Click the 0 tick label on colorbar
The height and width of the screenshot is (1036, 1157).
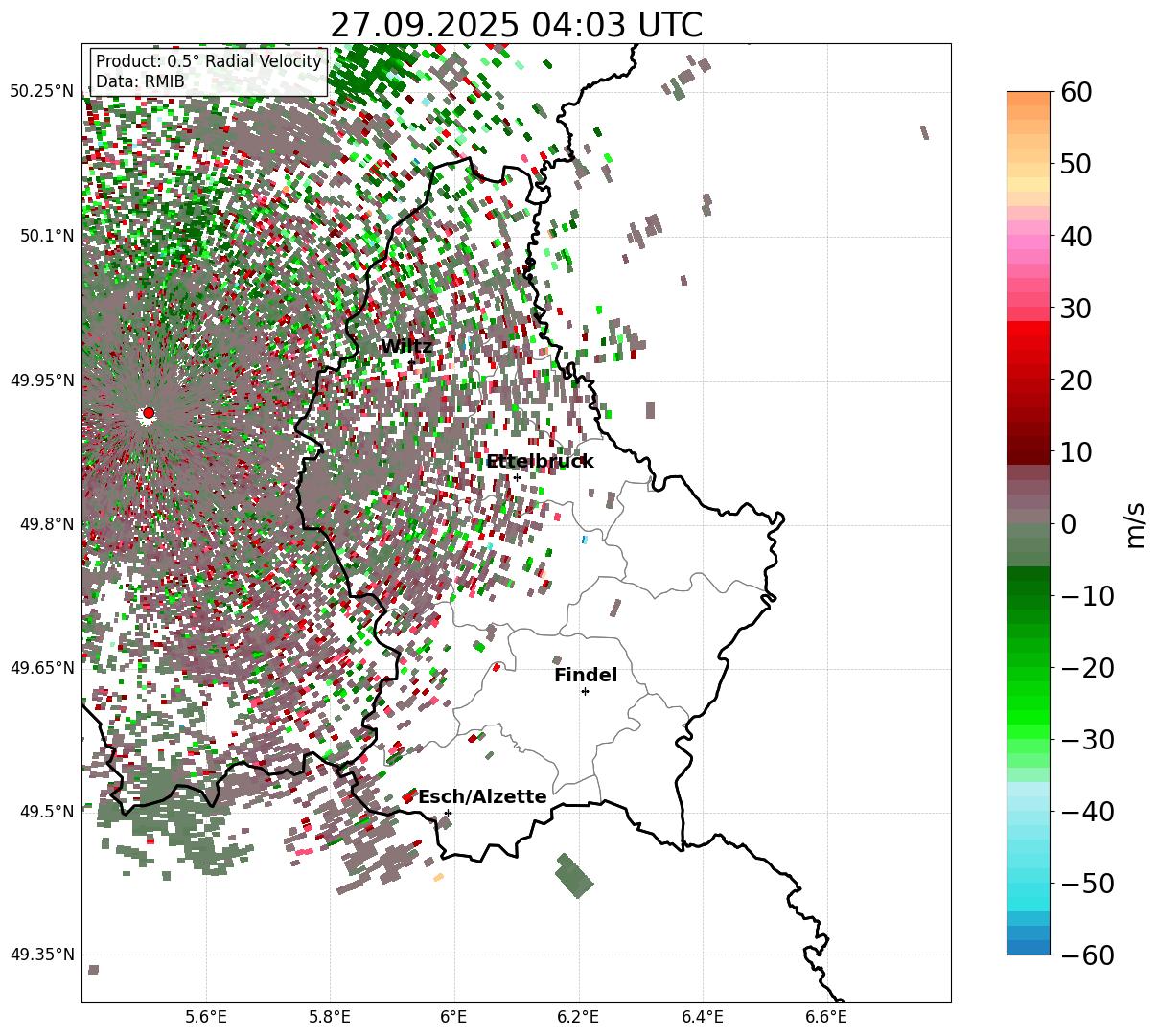click(1069, 523)
